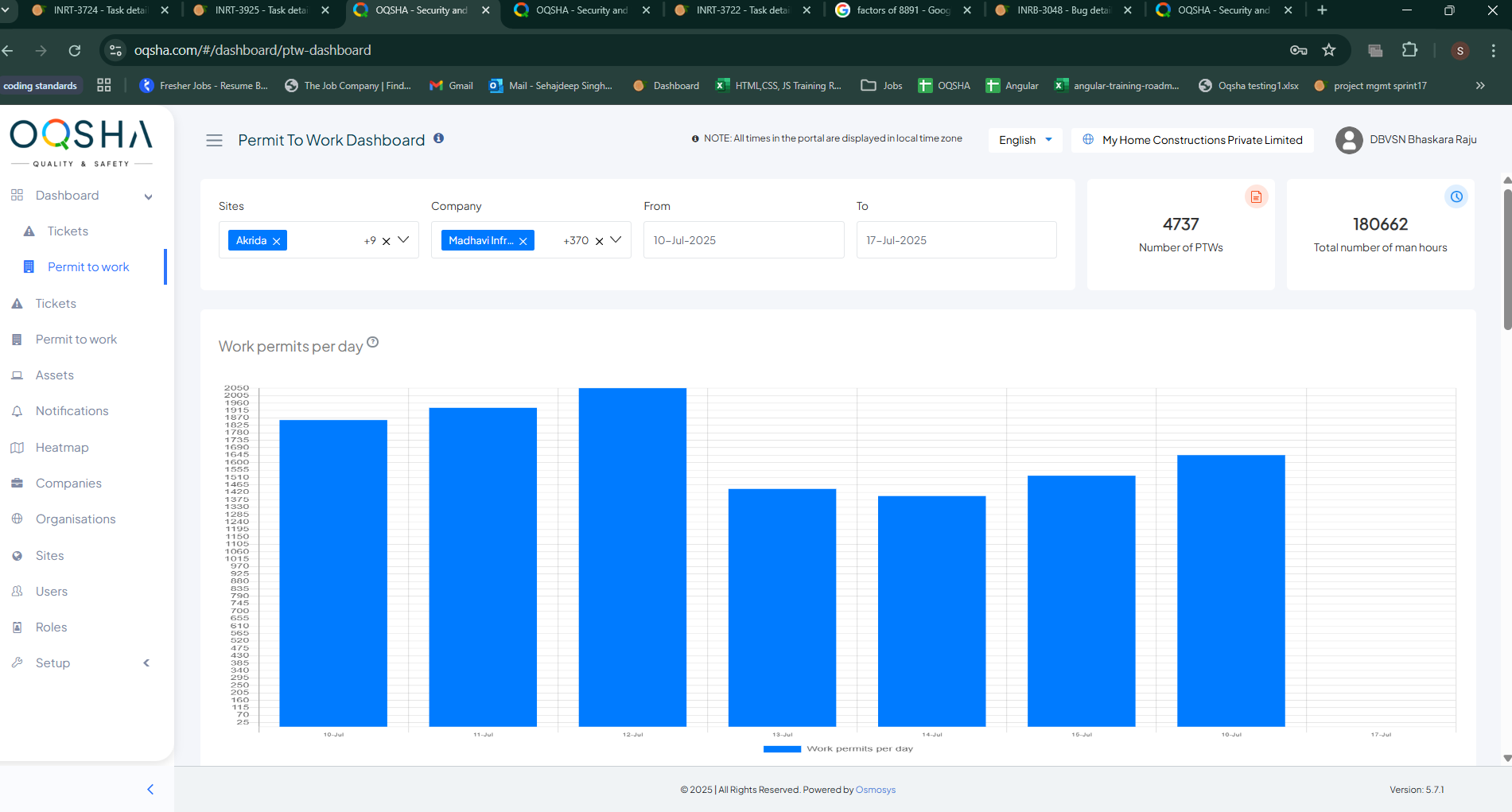This screenshot has width=1512, height=812.
Task: Open the user profile avatar icon
Action: click(1348, 140)
